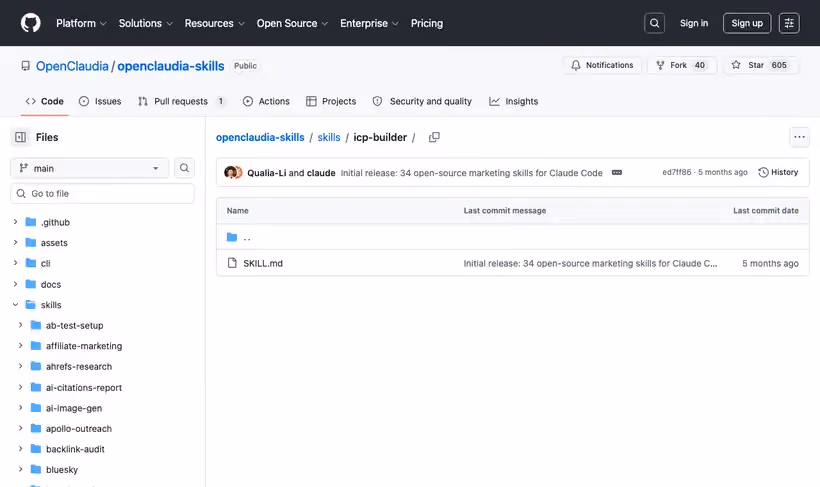Open the header commit message 'Initial release: 34…'
Image resolution: width=820 pixels, height=487 pixels.
tap(471, 173)
